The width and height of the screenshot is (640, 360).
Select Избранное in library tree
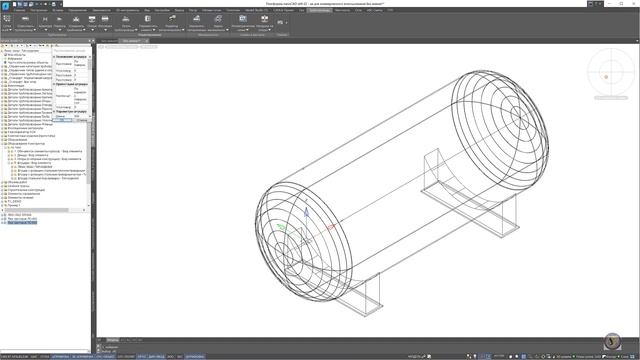16,58
